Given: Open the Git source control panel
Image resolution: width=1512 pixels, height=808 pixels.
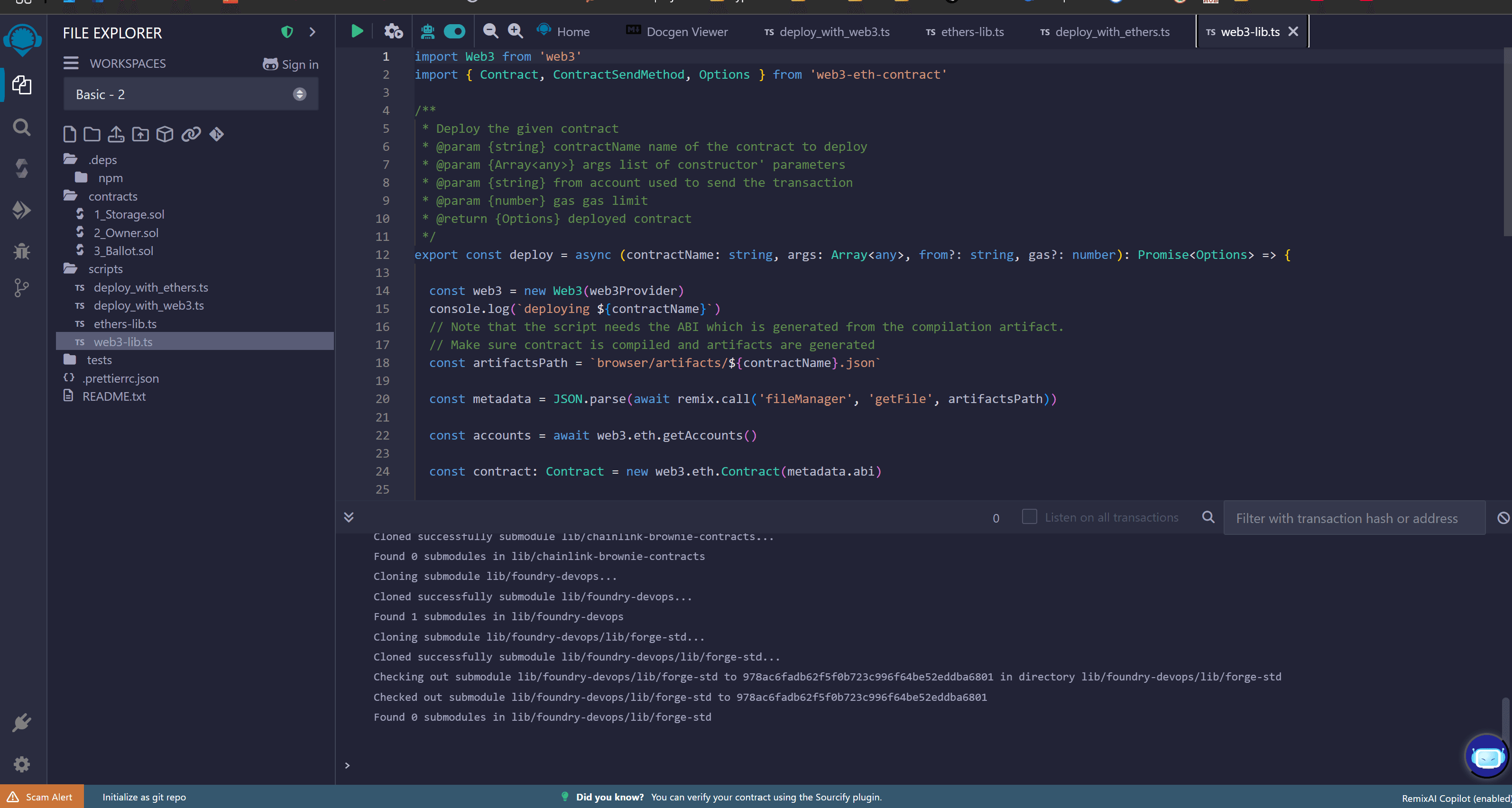Looking at the screenshot, I should pyautogui.click(x=22, y=287).
